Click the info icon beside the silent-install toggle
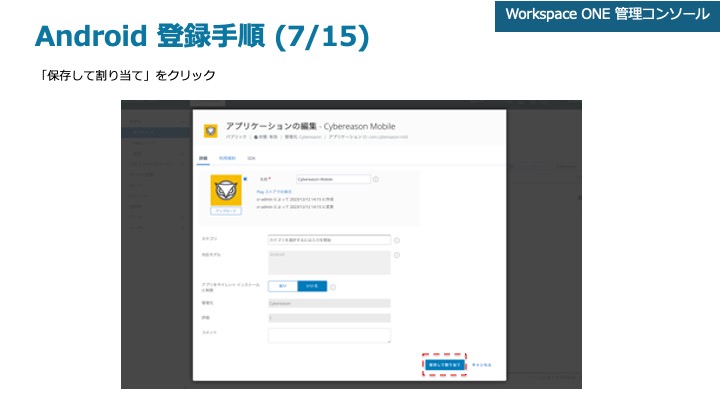Image resolution: width=720 pixels, height=405 pixels. click(333, 287)
